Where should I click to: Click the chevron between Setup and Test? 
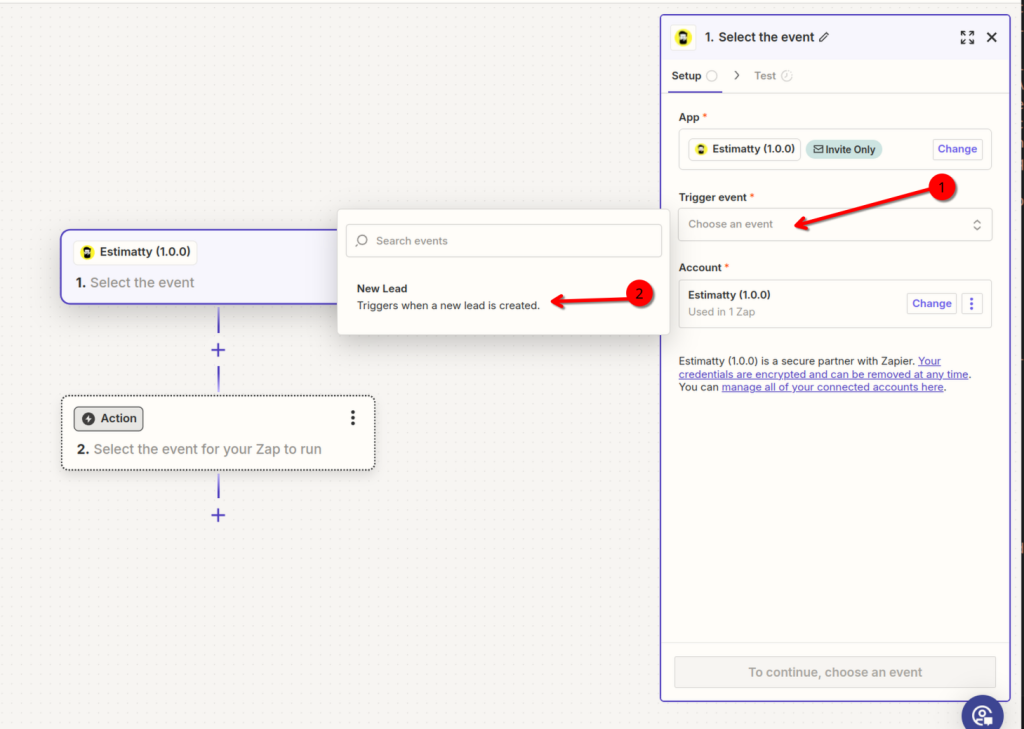tap(737, 75)
